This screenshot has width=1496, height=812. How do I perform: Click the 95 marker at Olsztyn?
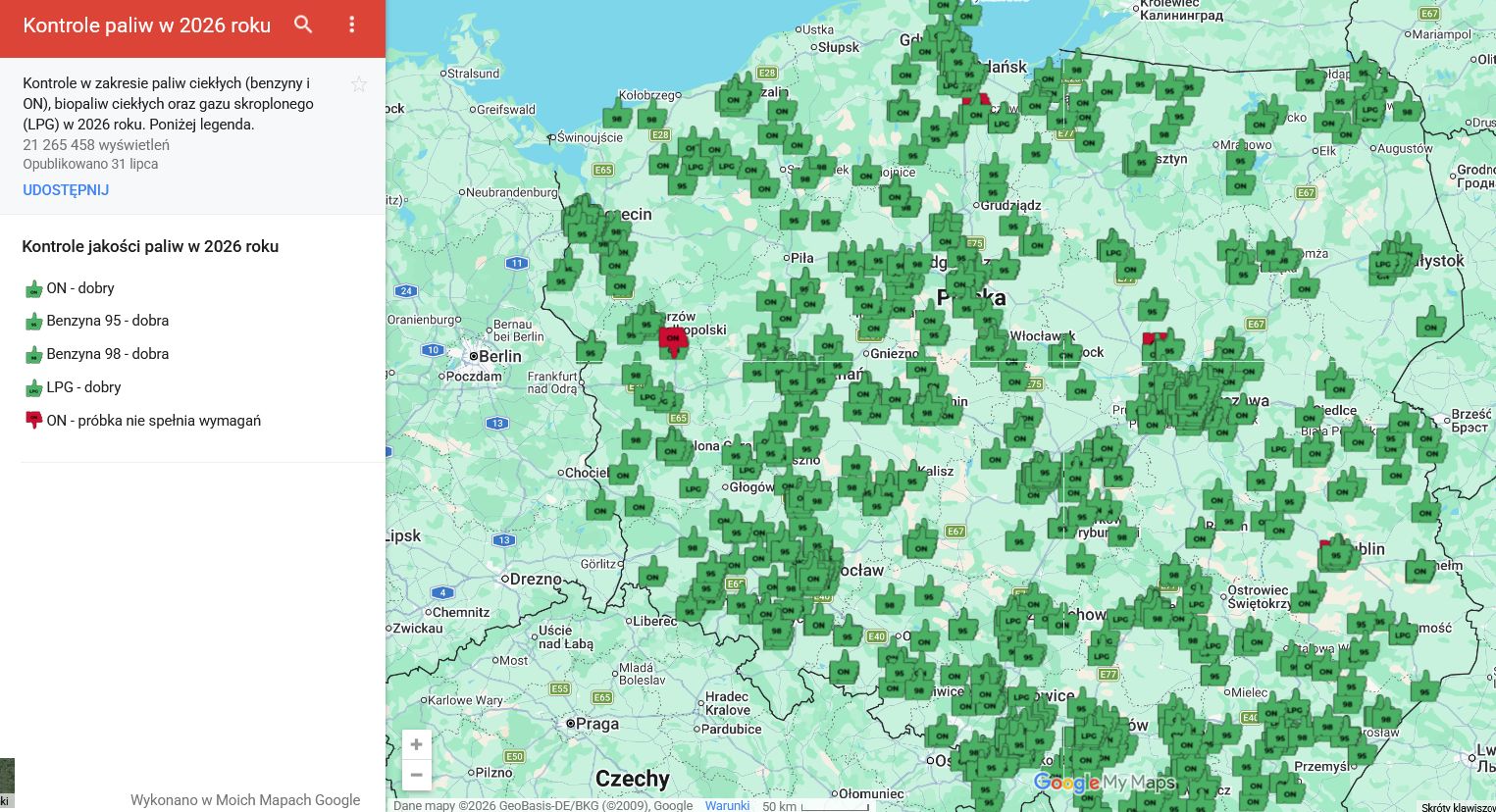(1140, 160)
